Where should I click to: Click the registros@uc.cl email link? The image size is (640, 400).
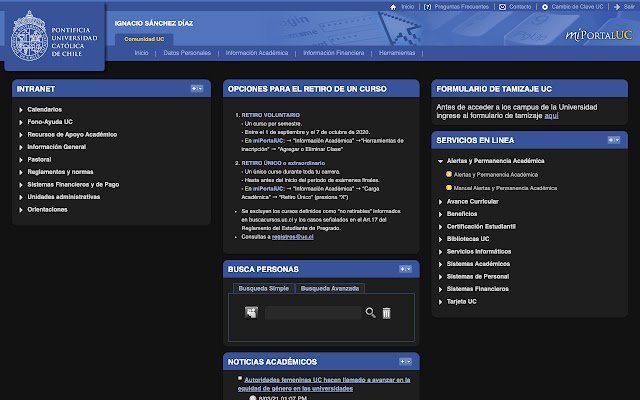293,237
